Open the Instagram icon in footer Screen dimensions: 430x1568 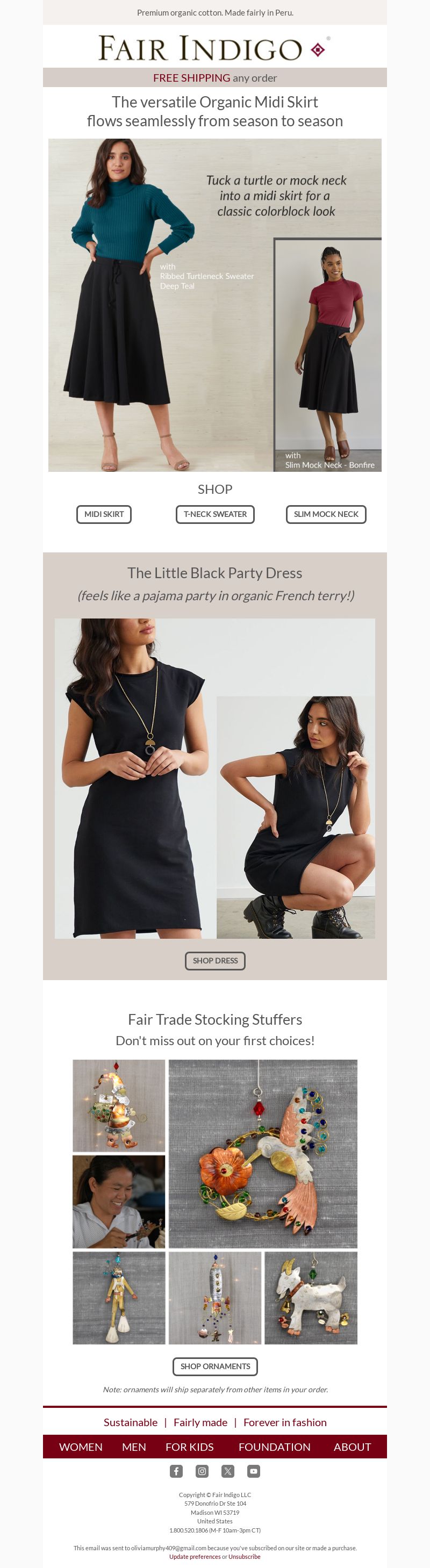click(202, 1471)
